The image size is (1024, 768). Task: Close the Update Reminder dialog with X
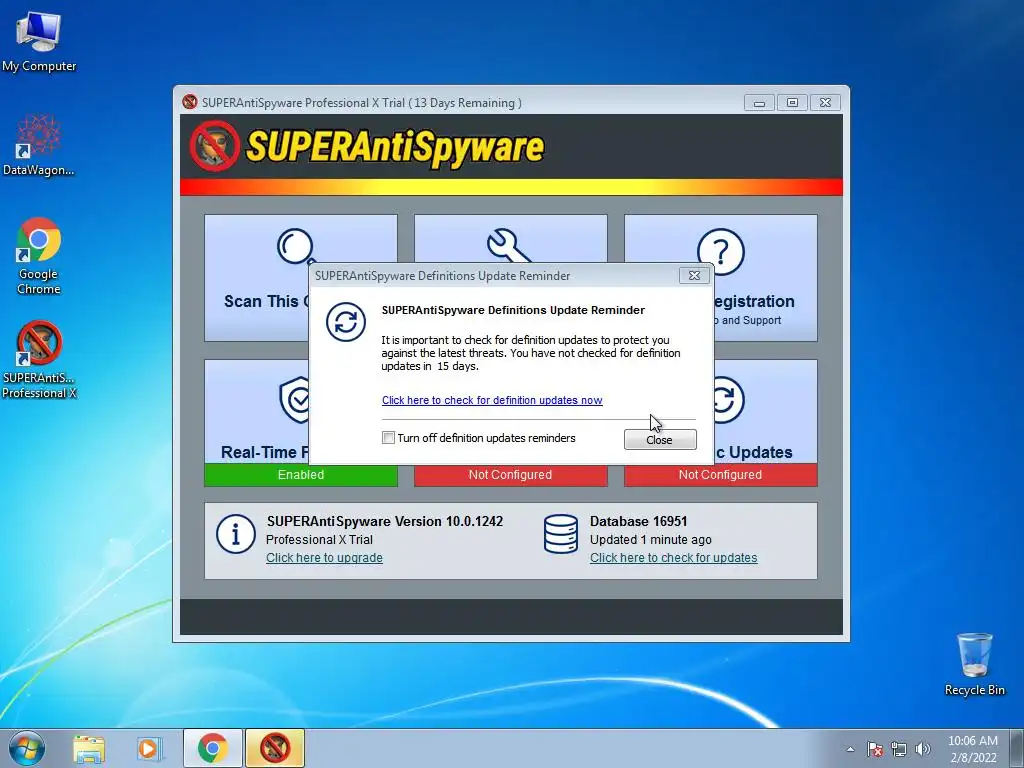coord(694,276)
